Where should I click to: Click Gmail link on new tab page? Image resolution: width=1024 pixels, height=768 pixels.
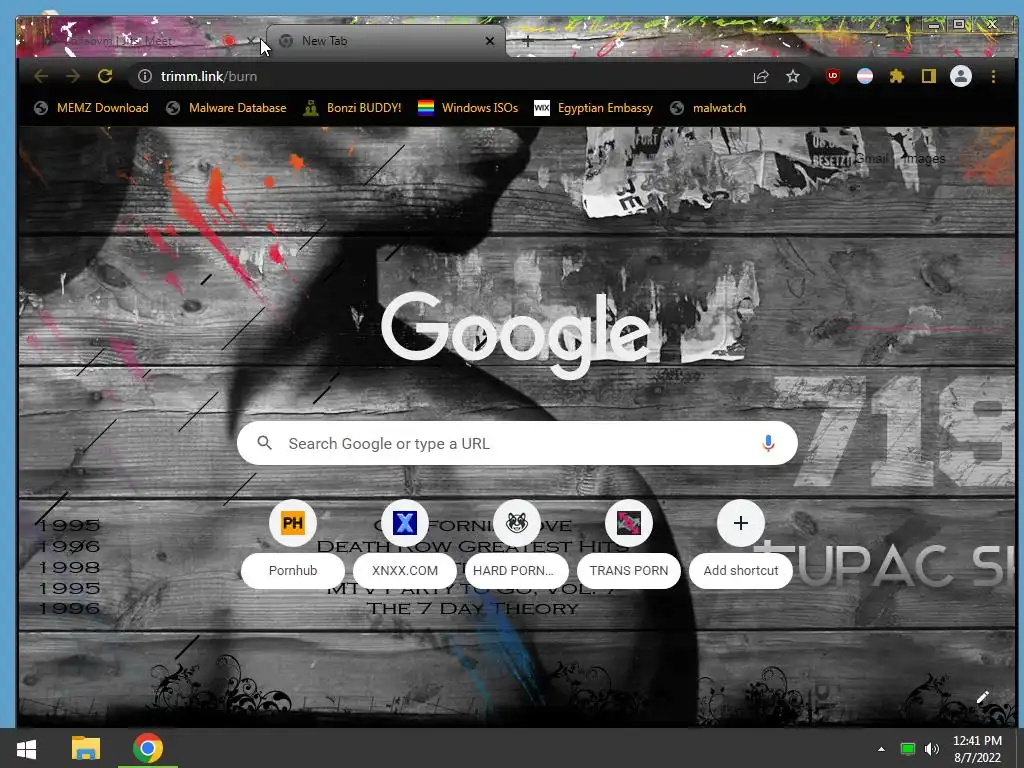pos(872,158)
